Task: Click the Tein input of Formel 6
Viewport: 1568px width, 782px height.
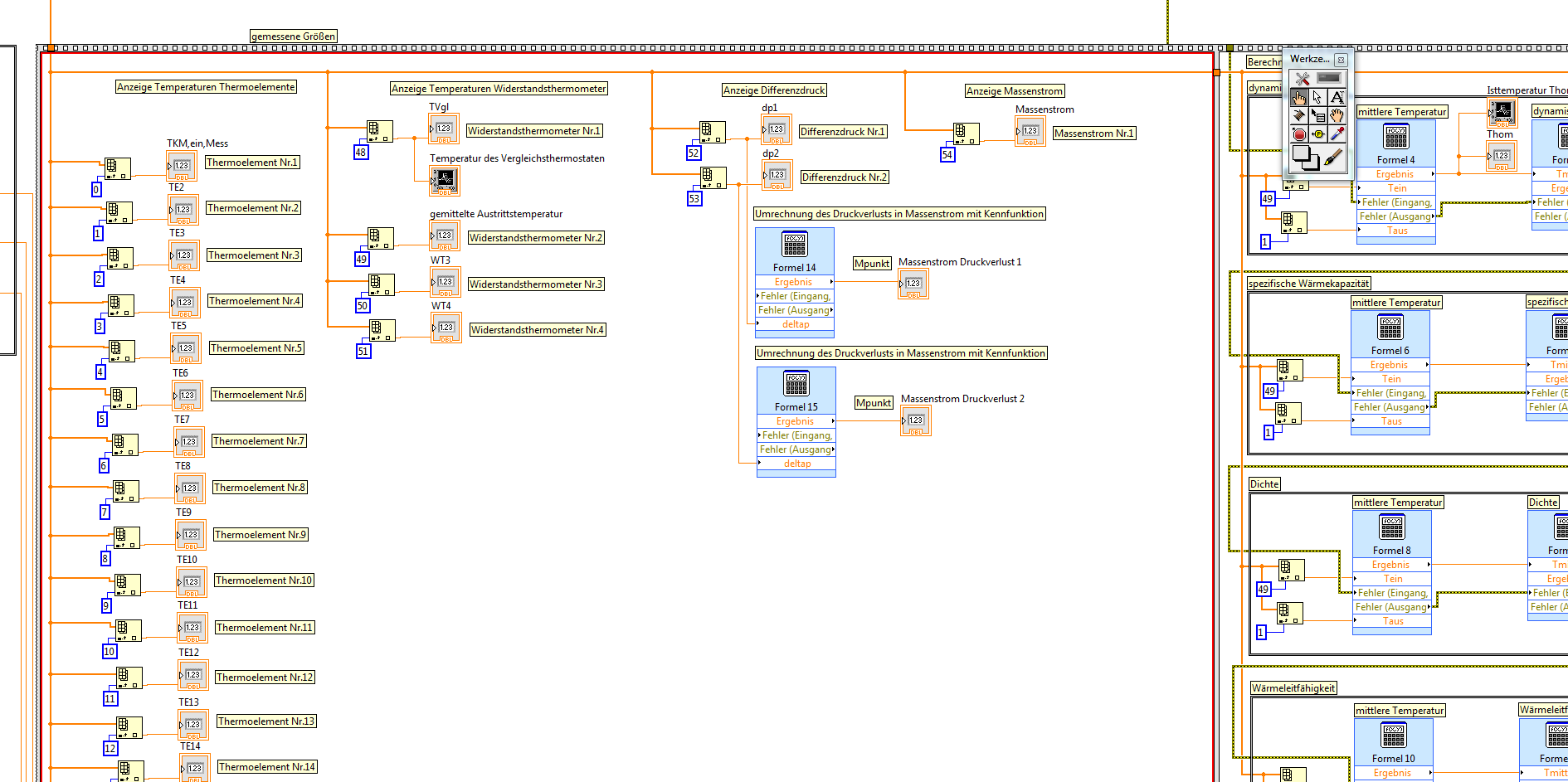Action: click(x=1390, y=379)
